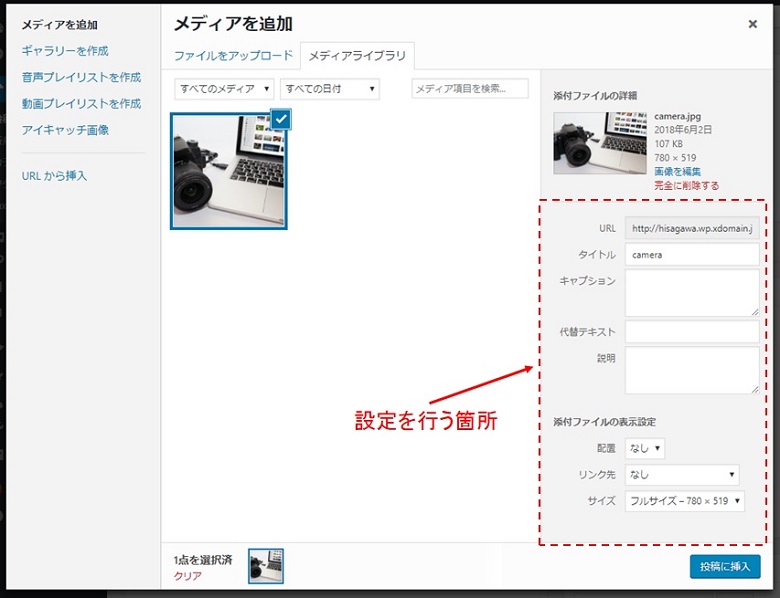Image resolution: width=780 pixels, height=598 pixels.
Task: Click the selected item thumbnail at bottom
Action: pos(266,565)
